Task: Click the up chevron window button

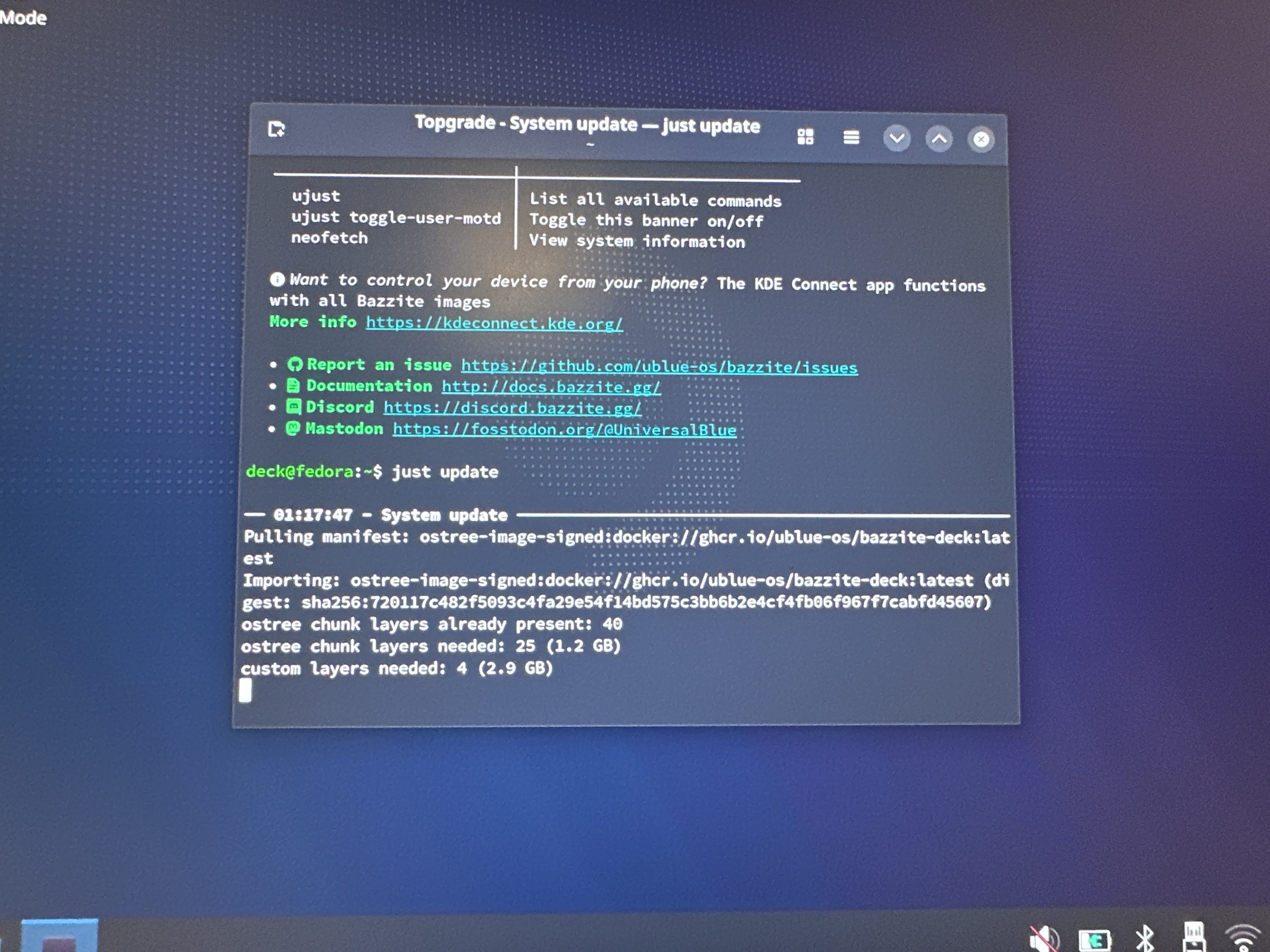Action: coord(939,139)
